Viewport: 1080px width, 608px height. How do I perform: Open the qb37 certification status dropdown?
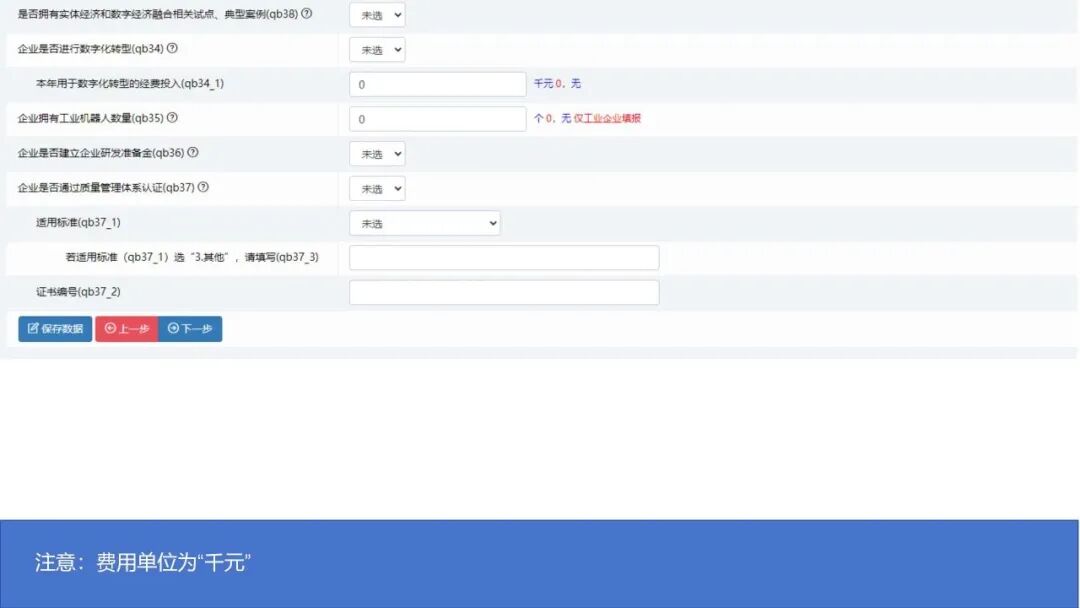(377, 188)
